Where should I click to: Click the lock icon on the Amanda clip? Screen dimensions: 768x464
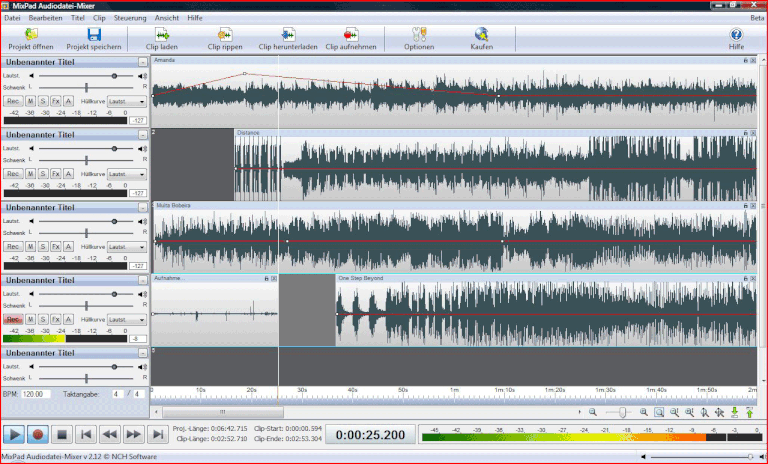click(745, 60)
